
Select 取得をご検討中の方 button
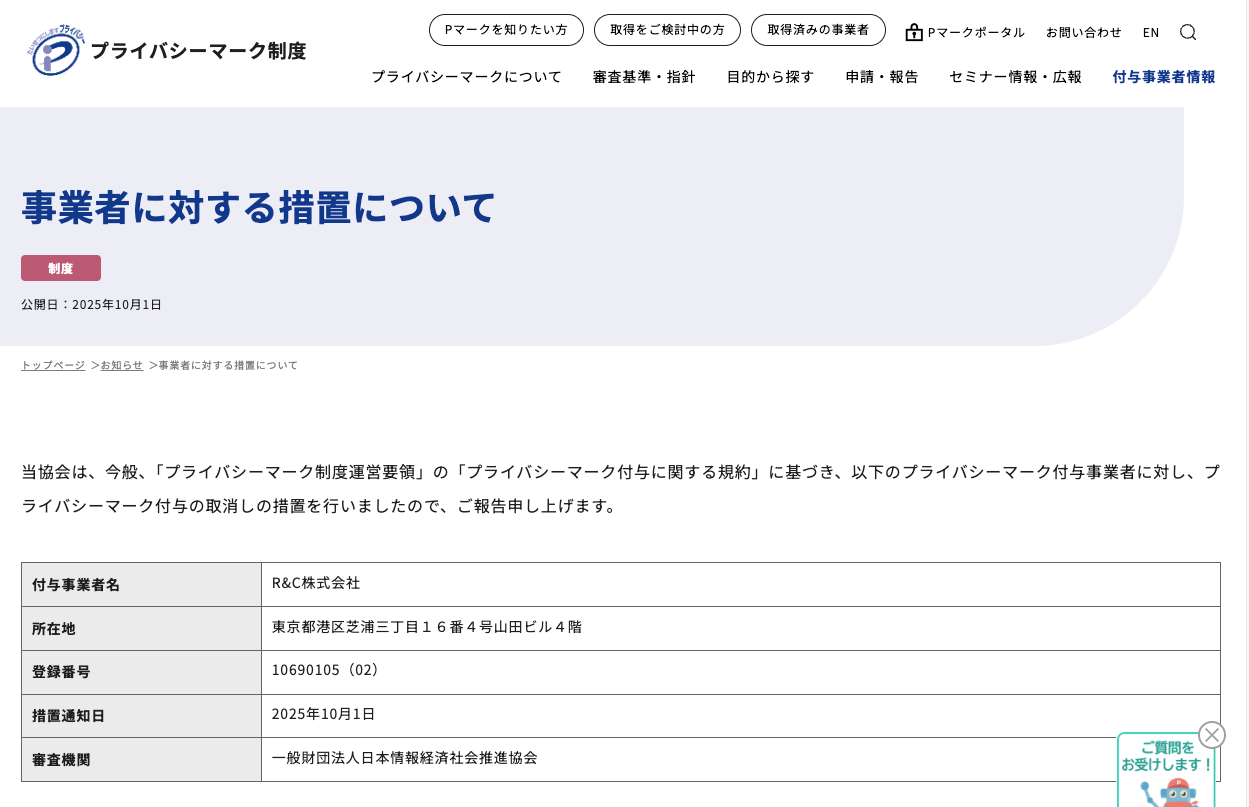coord(667,30)
